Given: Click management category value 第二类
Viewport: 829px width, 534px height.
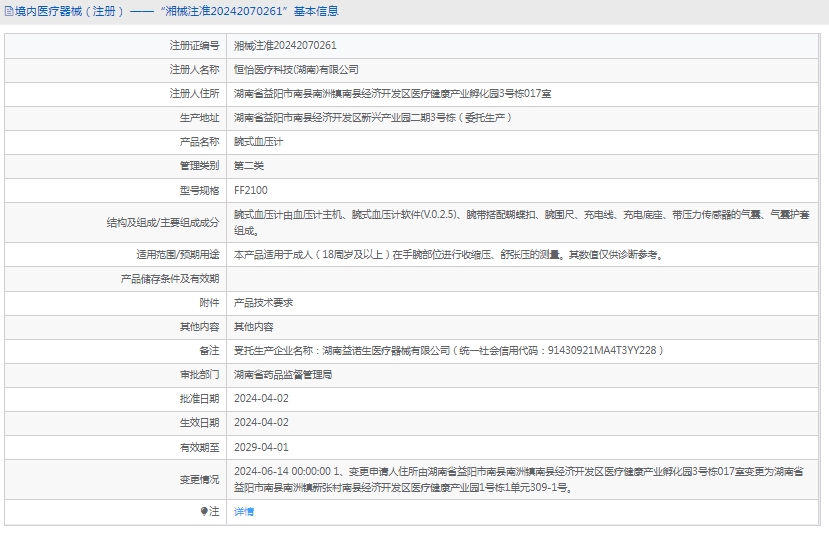Looking at the screenshot, I should [x=249, y=166].
